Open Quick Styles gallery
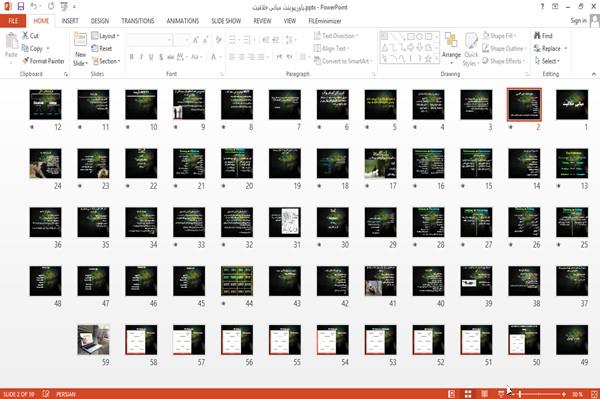 coord(471,49)
